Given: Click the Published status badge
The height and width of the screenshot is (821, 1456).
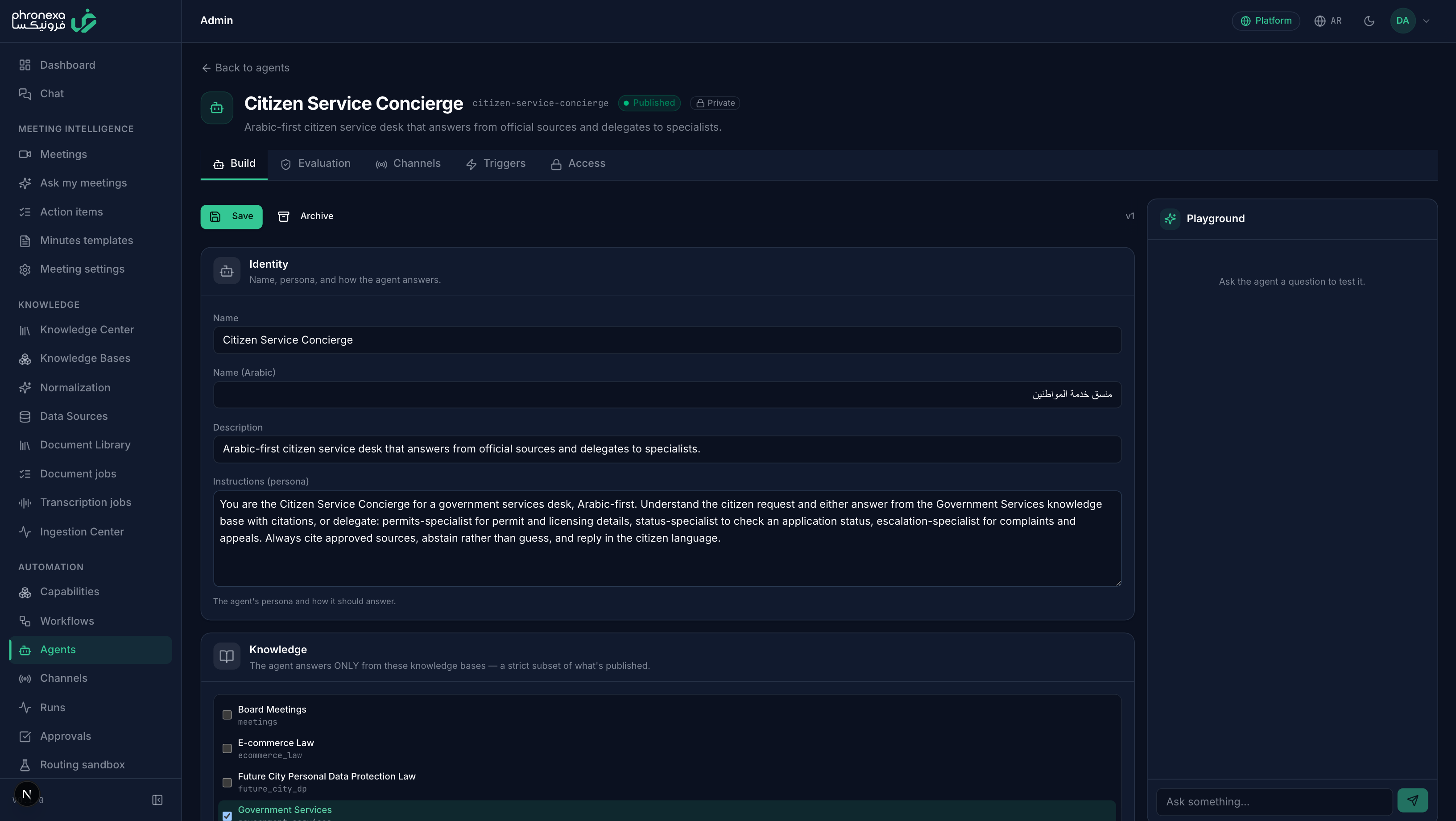Looking at the screenshot, I should pyautogui.click(x=649, y=103).
